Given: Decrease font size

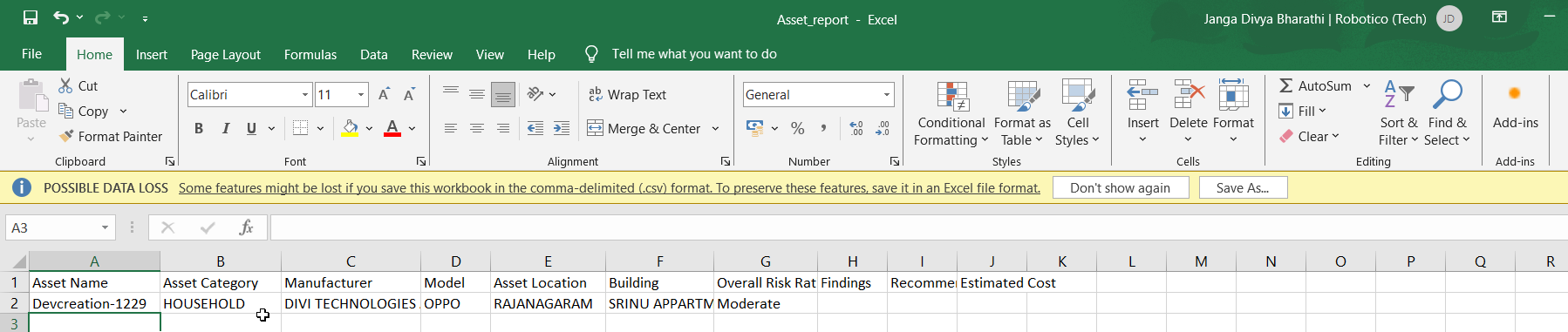Looking at the screenshot, I should tap(409, 94).
